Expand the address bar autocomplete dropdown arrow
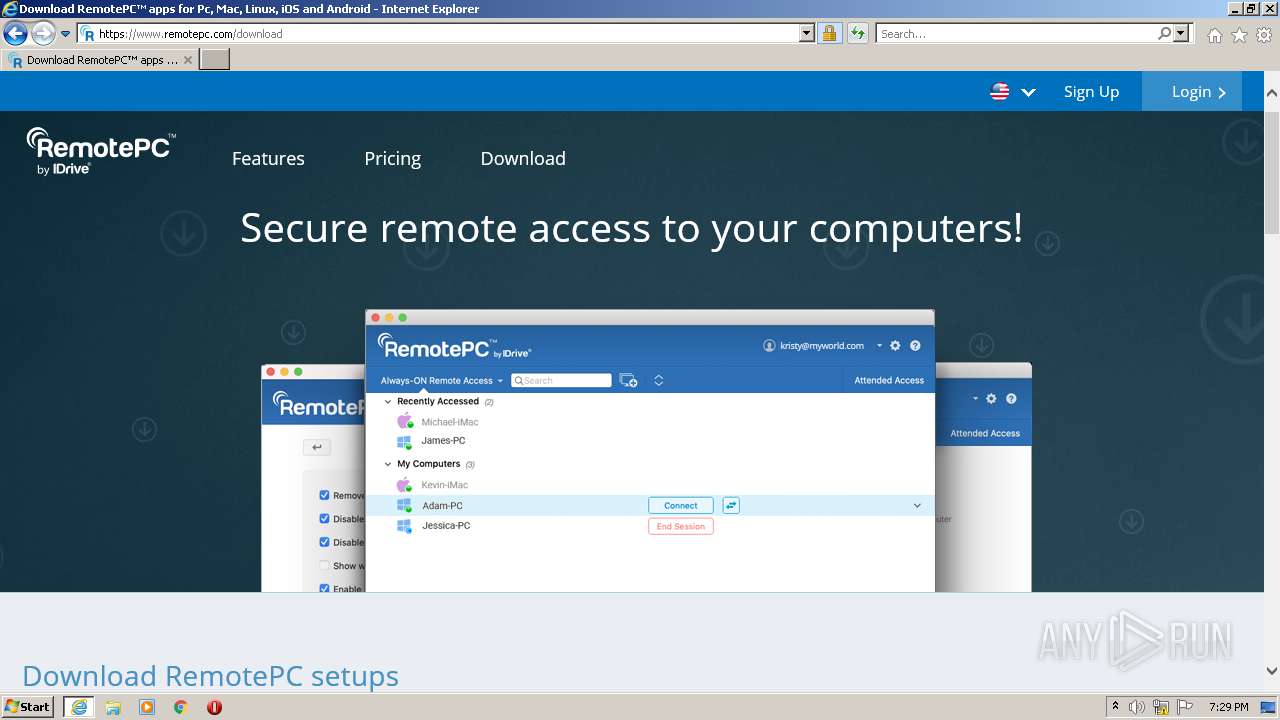Screen dimensions: 1280x720 pos(807,34)
